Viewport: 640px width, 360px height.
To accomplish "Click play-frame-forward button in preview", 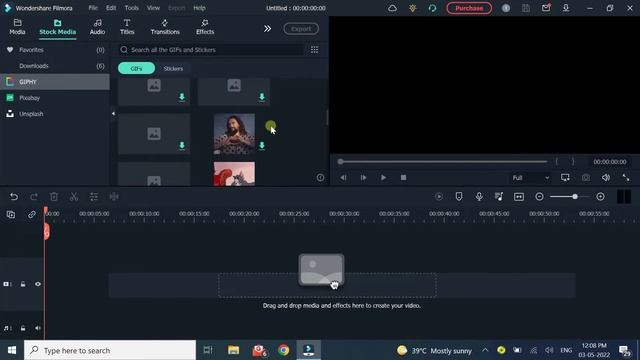I will 363,178.
